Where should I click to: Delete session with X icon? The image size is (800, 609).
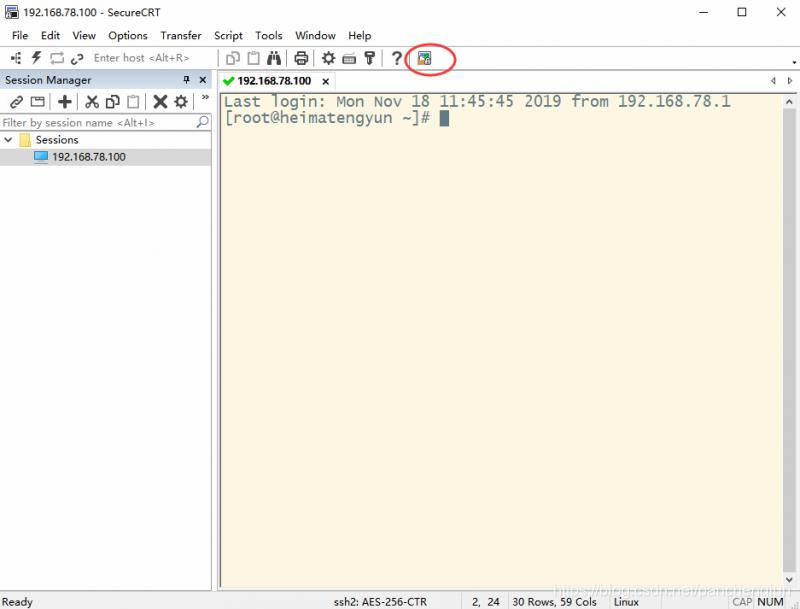pos(160,102)
